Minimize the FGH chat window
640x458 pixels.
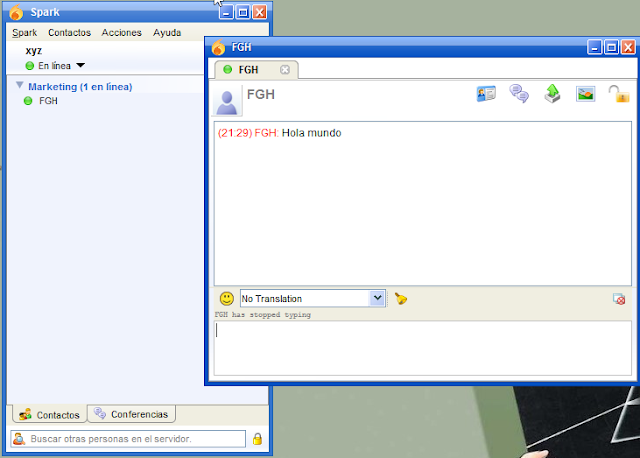(595, 47)
